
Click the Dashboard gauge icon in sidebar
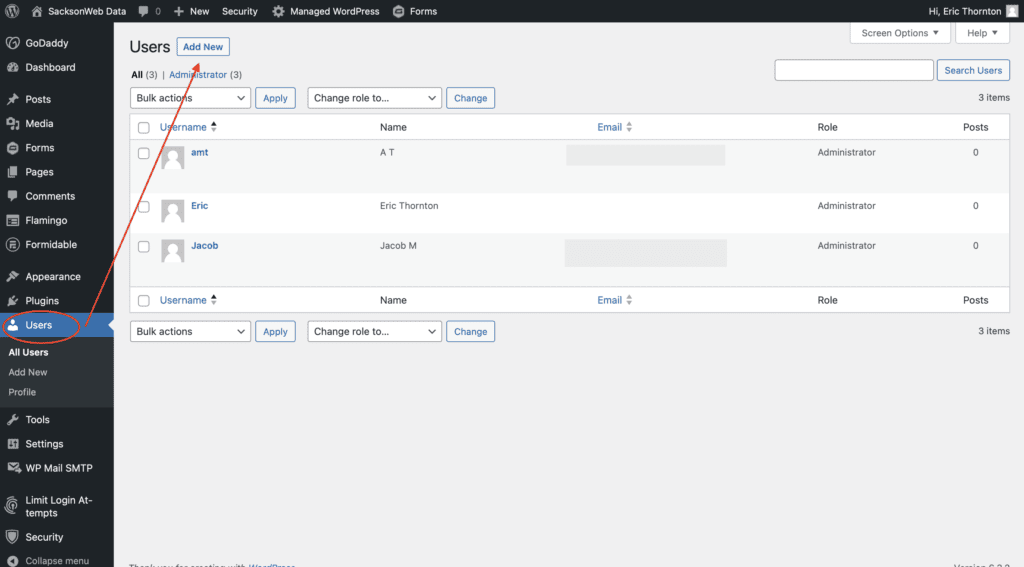click(x=12, y=67)
